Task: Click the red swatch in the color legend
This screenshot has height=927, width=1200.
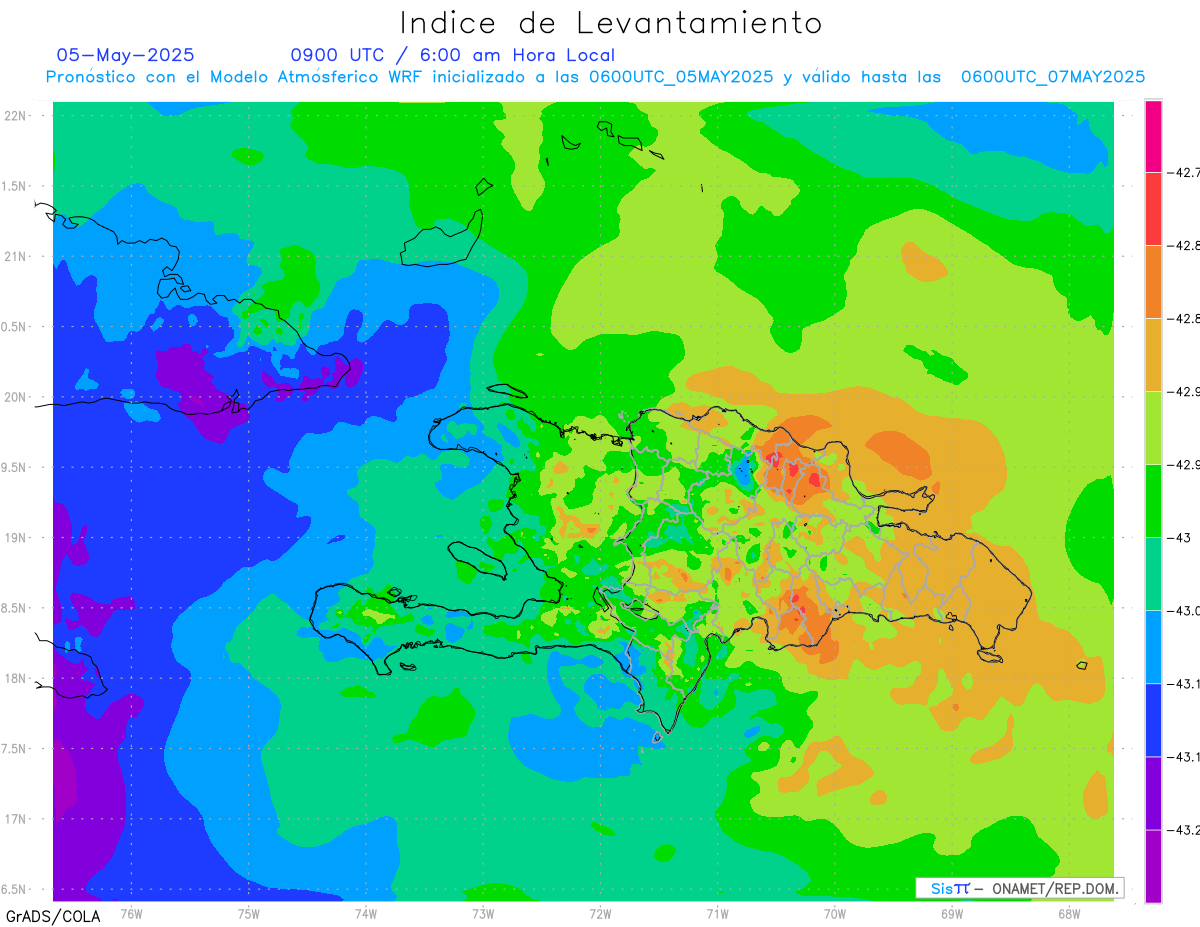Action: click(1153, 209)
